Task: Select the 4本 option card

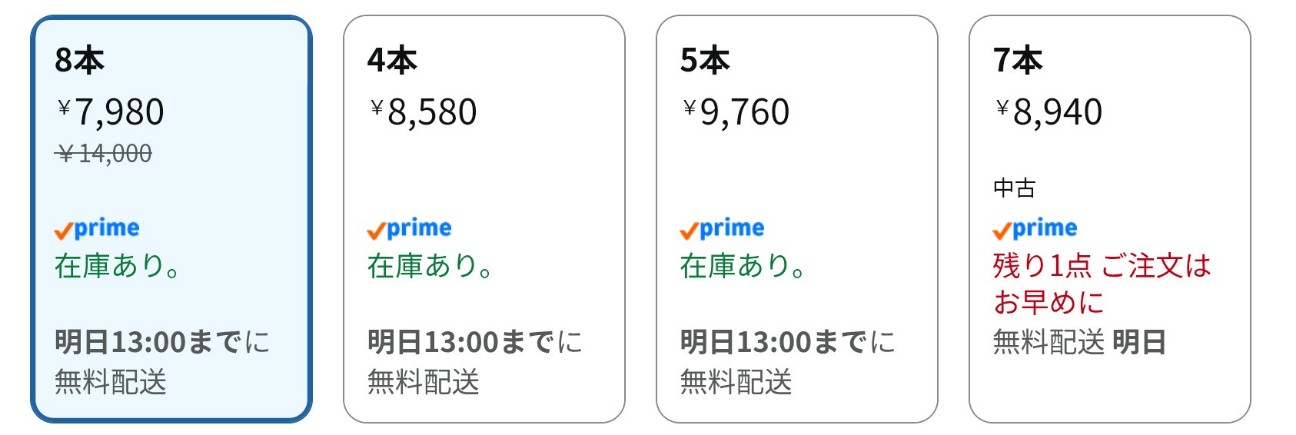Action: pos(484,219)
